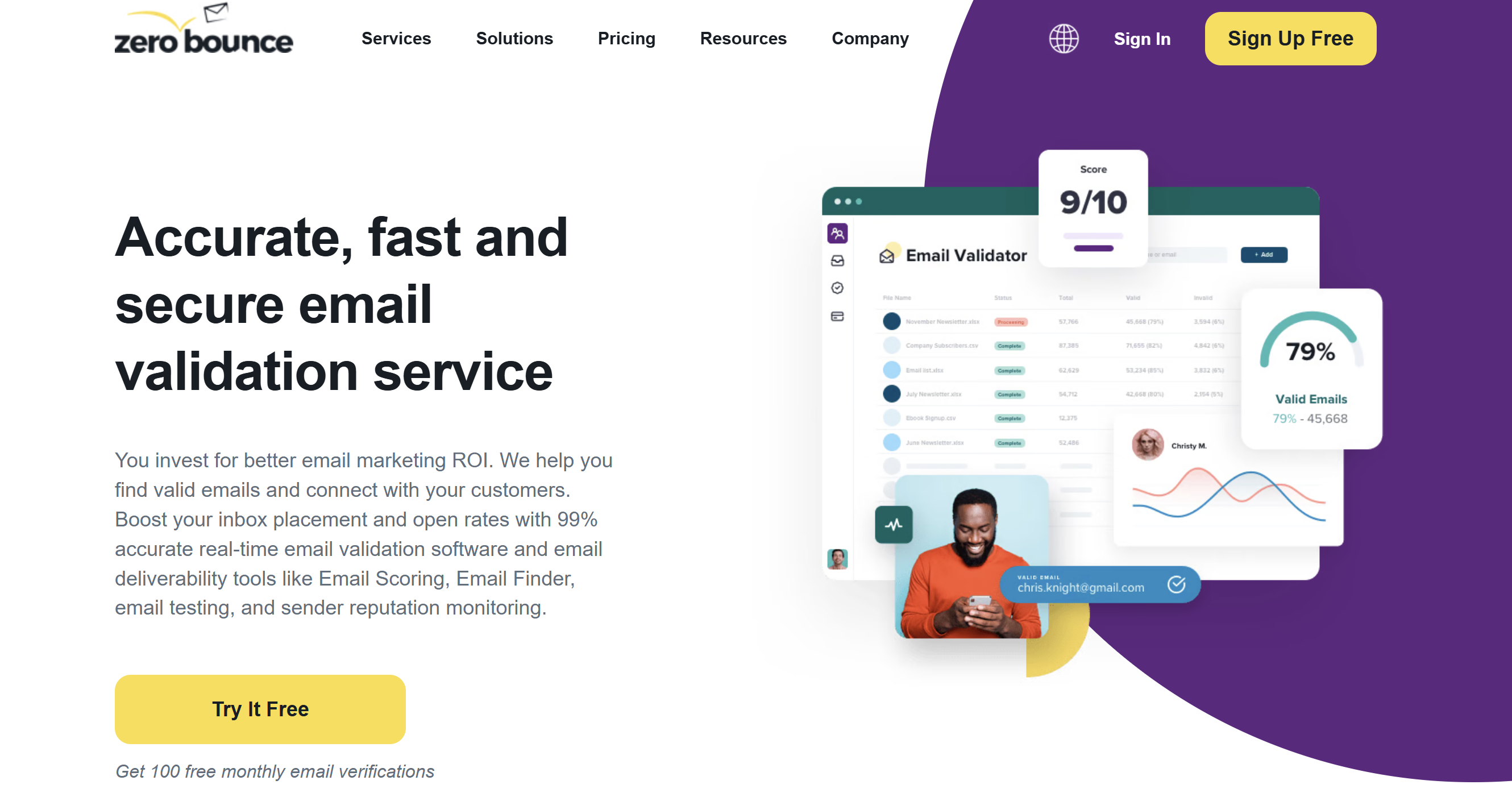Select the Pricing menu item
This screenshot has height=797, width=1512.
coord(626,38)
